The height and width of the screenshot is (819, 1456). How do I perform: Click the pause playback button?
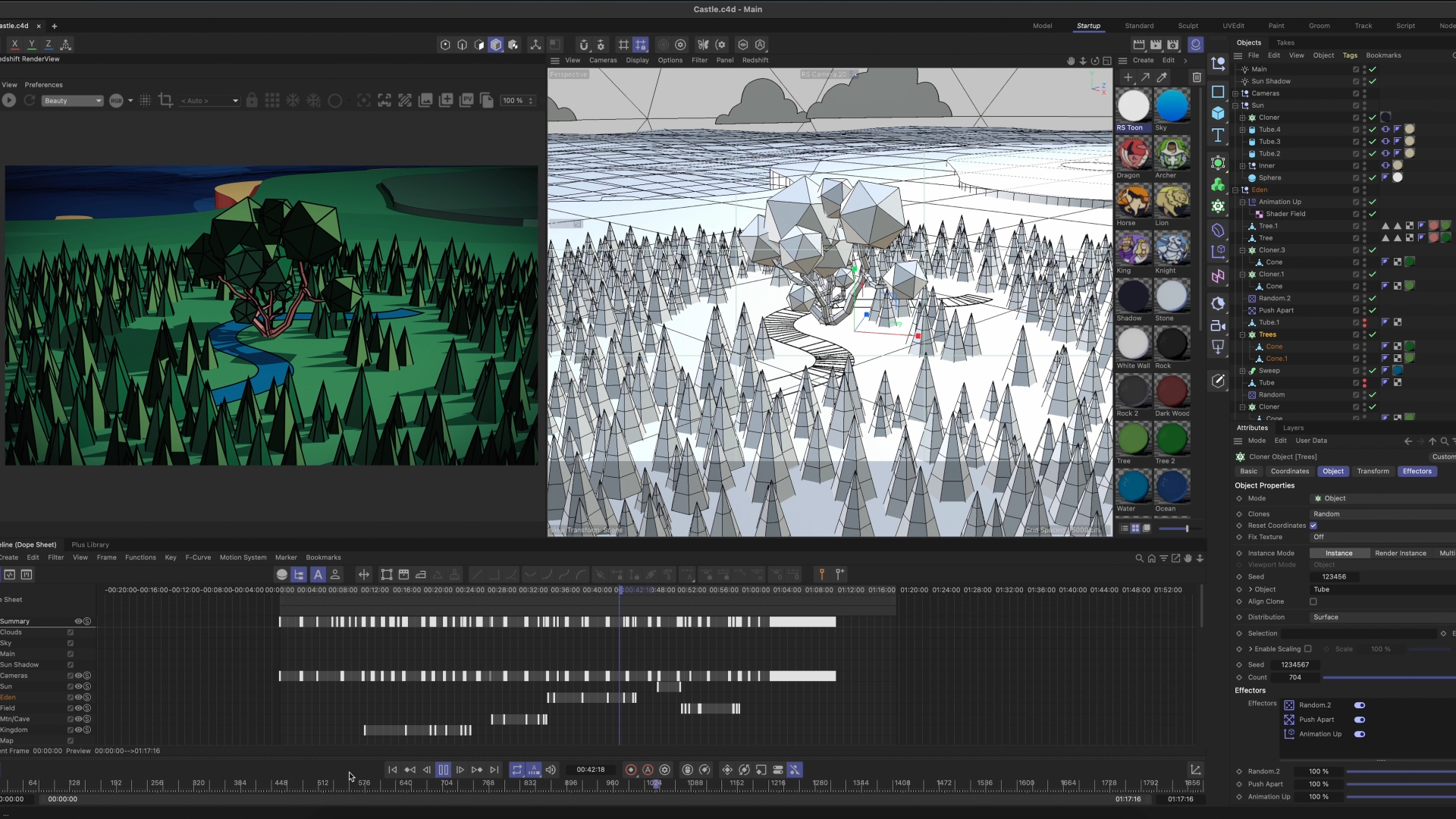tap(444, 770)
